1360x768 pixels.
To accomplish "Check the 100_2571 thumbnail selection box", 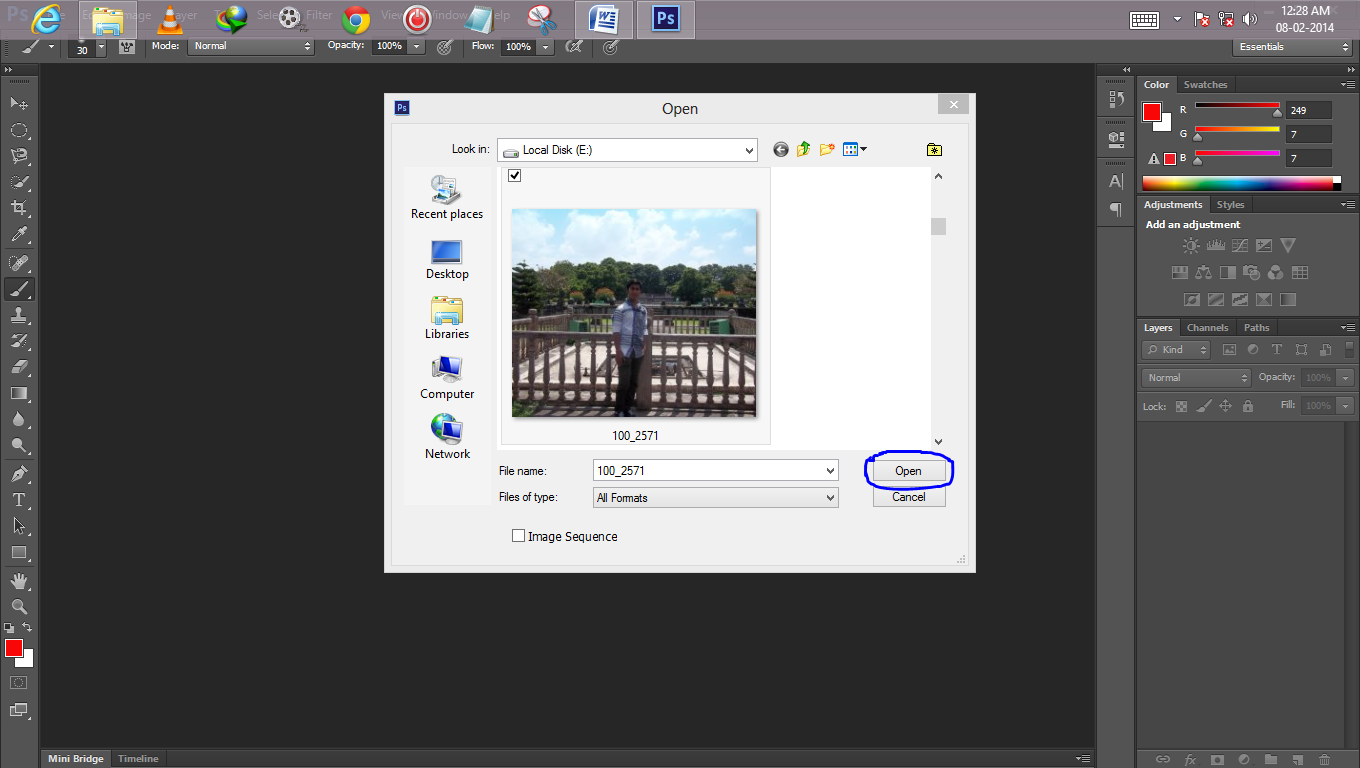I will [x=514, y=175].
